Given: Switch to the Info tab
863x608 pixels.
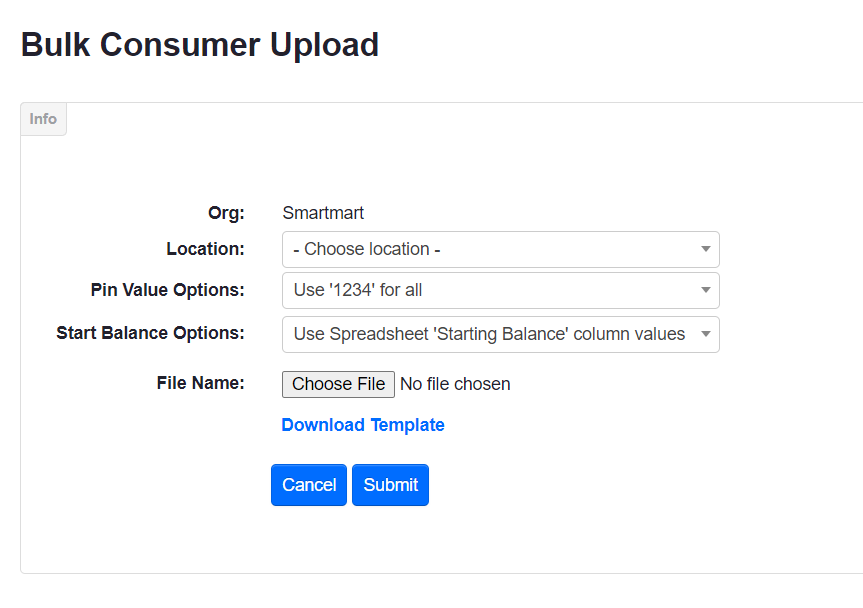Looking at the screenshot, I should click(43, 118).
